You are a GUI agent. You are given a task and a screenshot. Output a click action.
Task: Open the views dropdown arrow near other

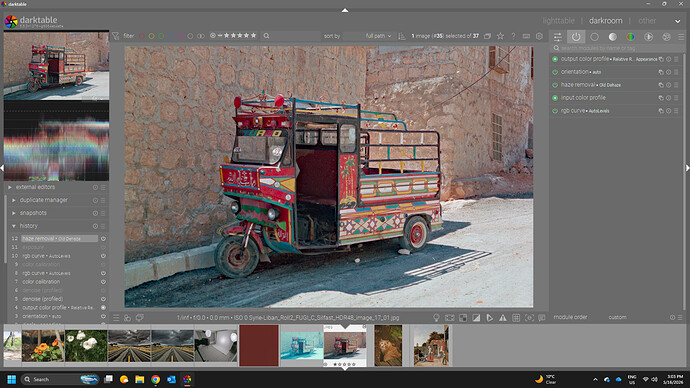678,21
